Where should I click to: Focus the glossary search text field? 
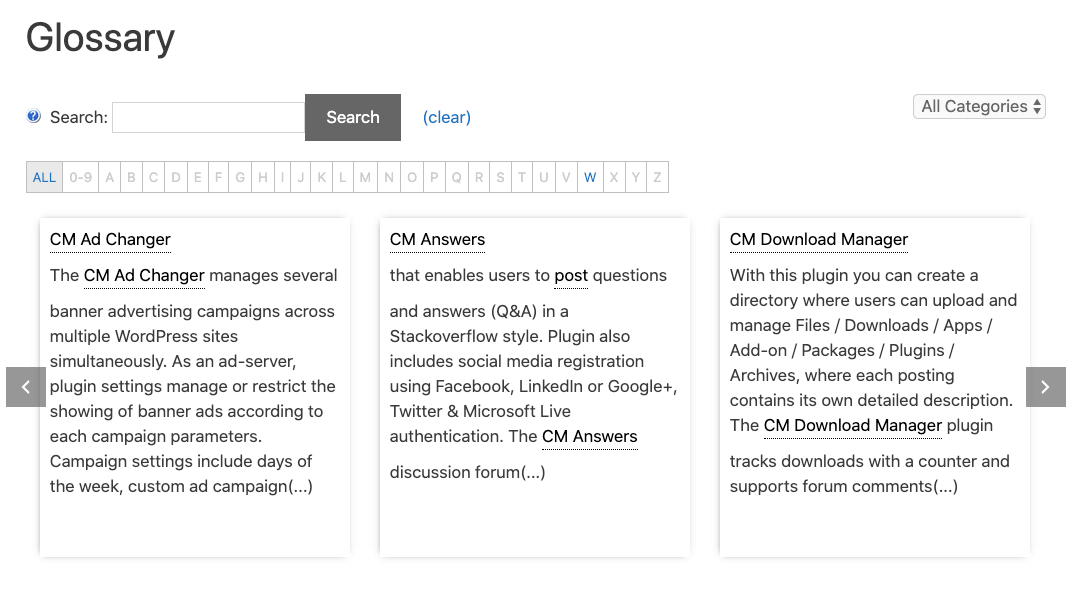pos(208,117)
